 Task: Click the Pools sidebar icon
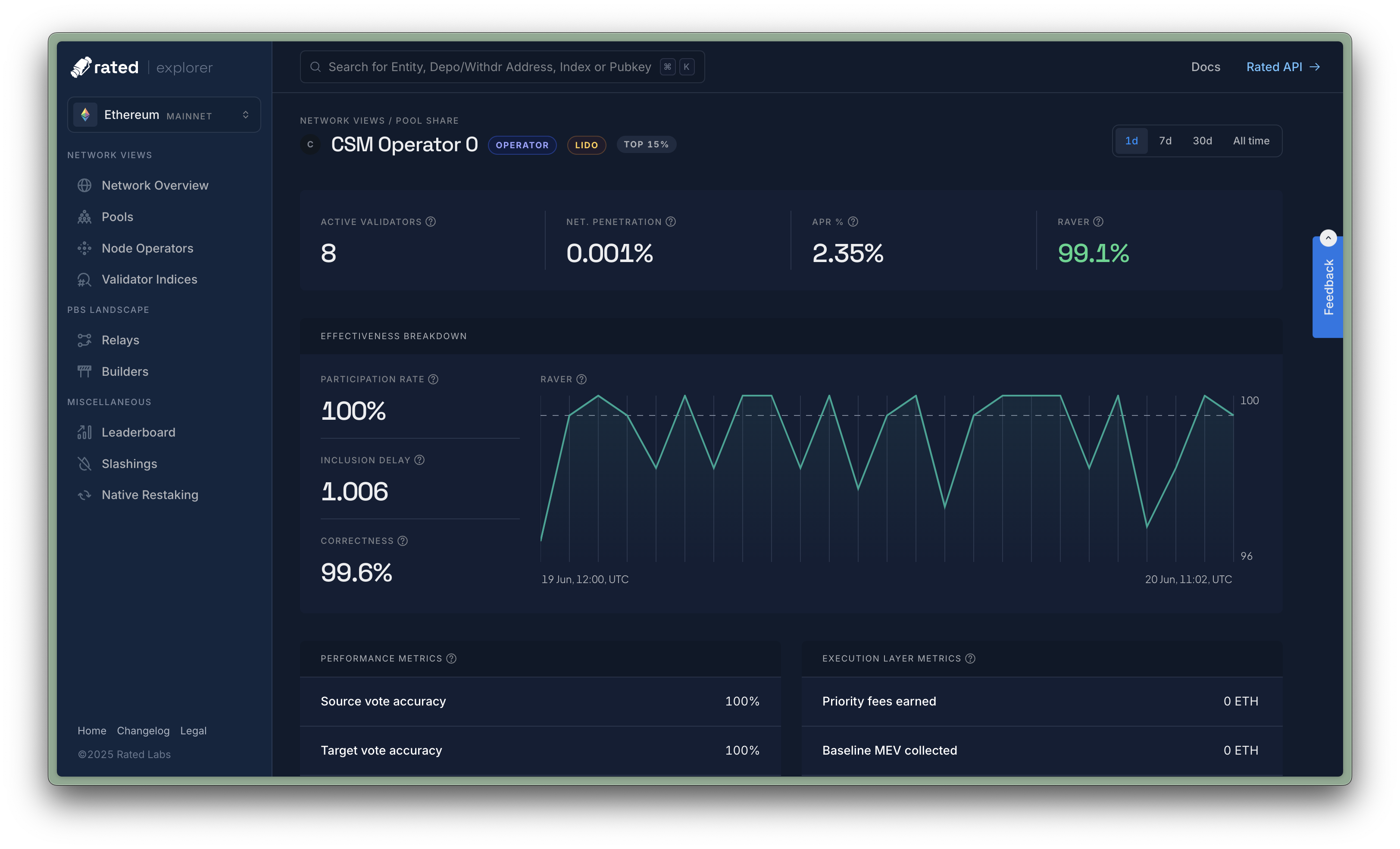coord(84,216)
